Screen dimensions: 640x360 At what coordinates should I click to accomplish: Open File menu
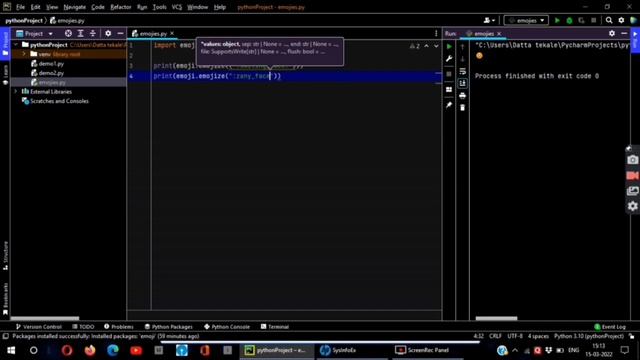coord(20,7)
